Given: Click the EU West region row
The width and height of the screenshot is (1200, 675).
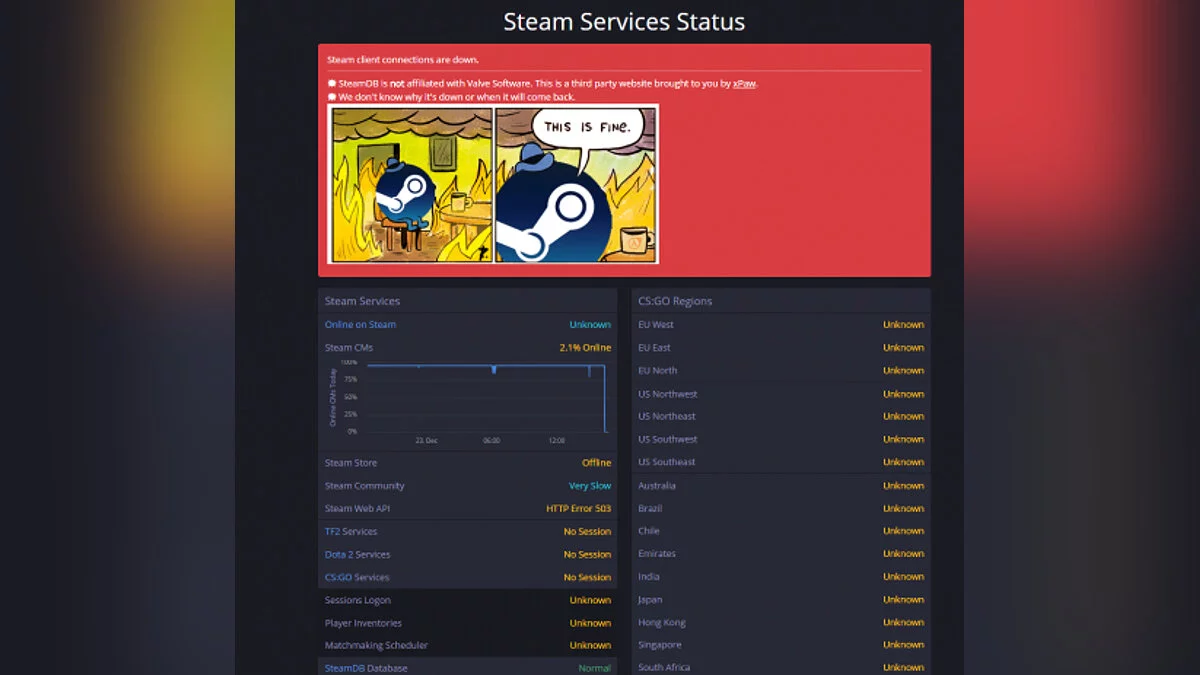Looking at the screenshot, I should coord(781,324).
